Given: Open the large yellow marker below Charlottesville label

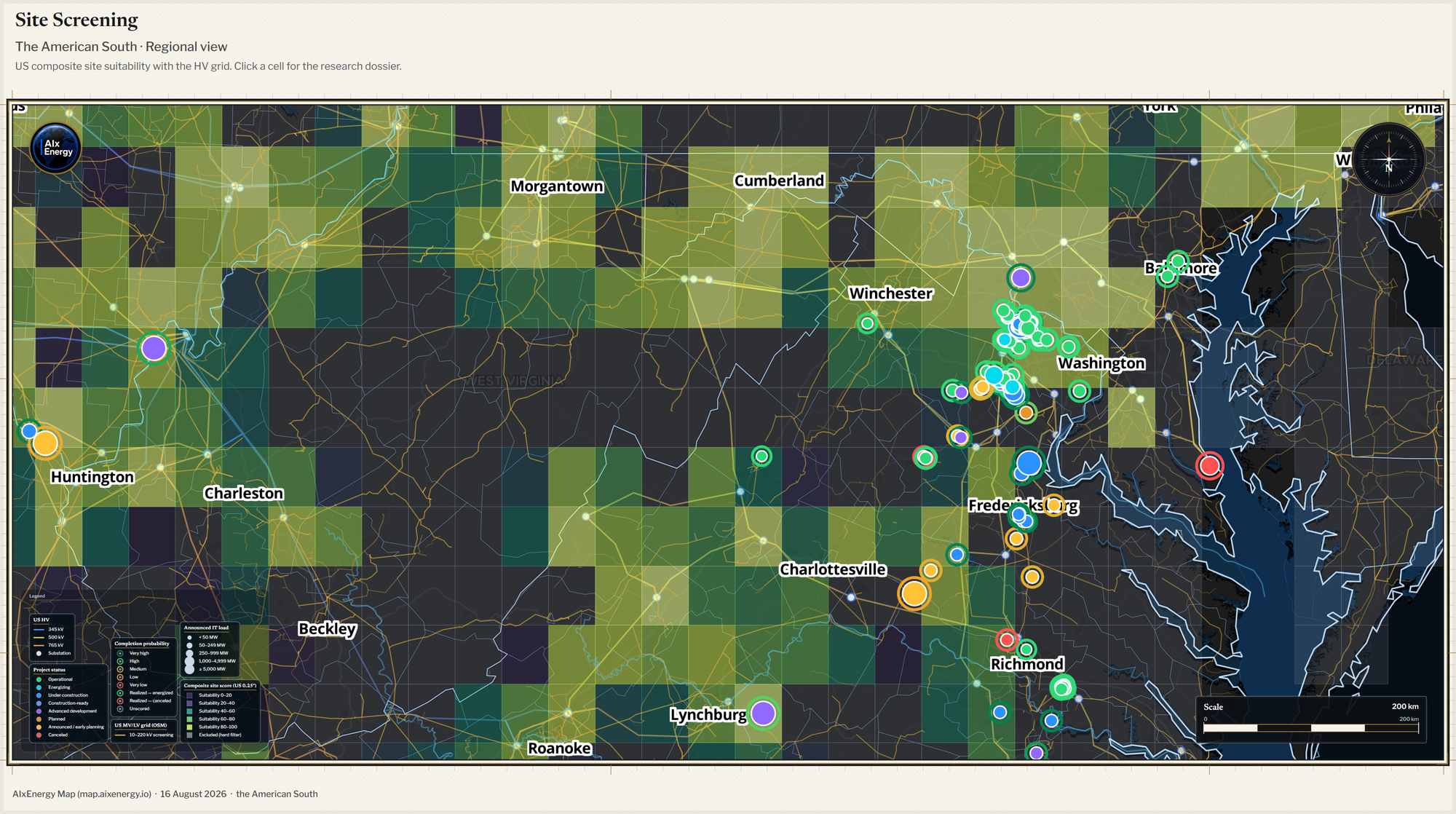Looking at the screenshot, I should pyautogui.click(x=914, y=593).
